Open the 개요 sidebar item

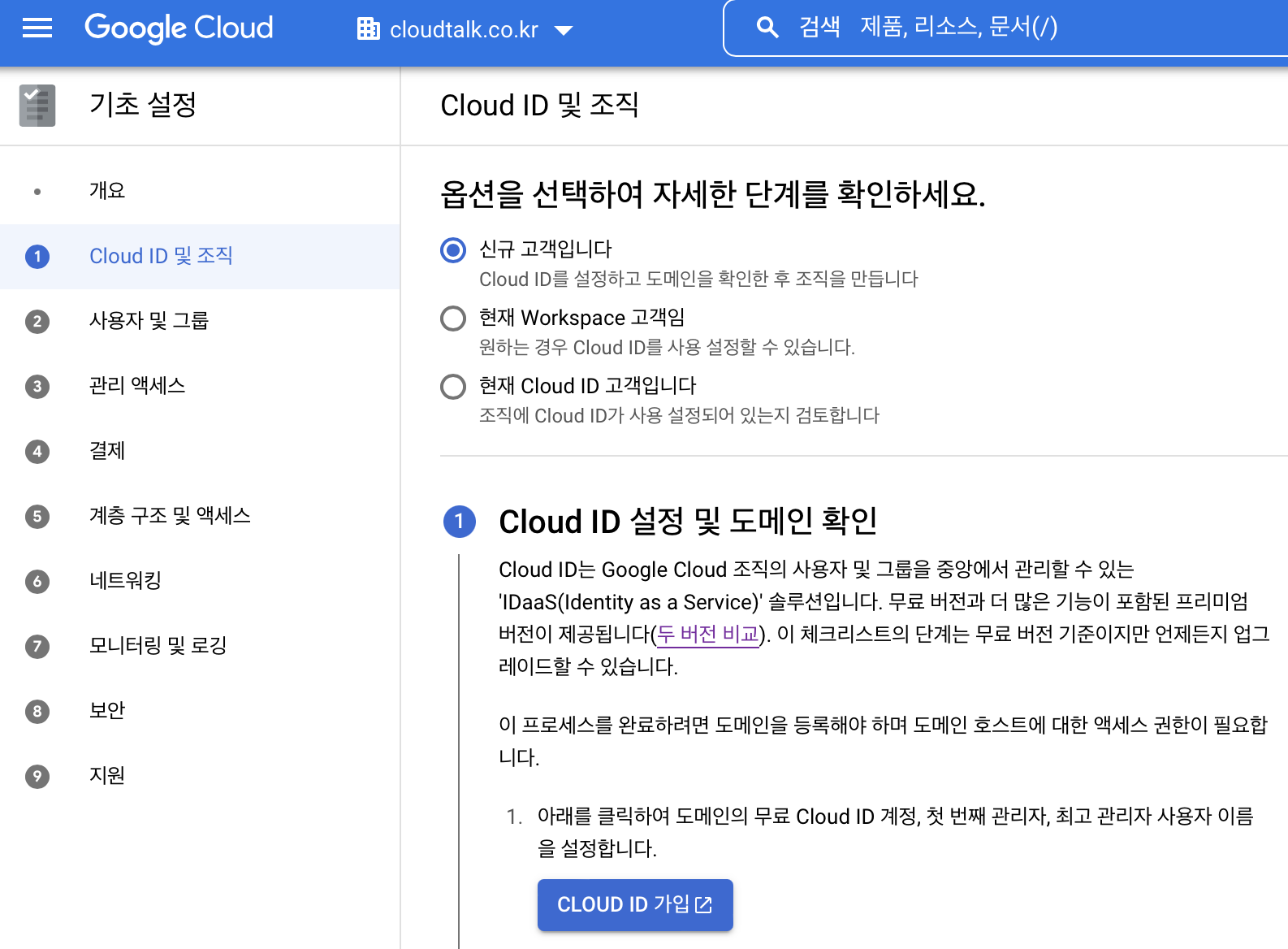[200, 191]
